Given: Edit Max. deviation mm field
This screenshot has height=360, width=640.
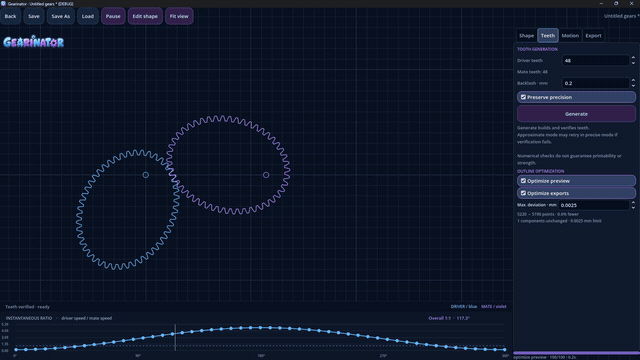Looking at the screenshot, I should point(594,205).
